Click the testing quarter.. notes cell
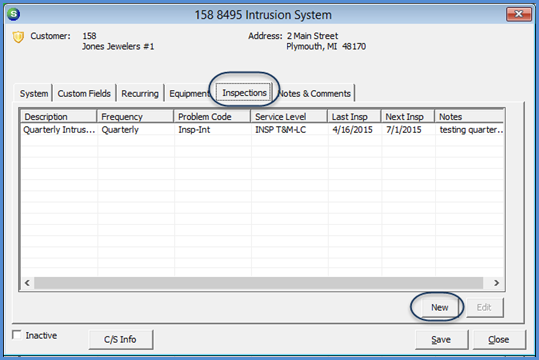This screenshot has height=360, width=539. (x=471, y=130)
